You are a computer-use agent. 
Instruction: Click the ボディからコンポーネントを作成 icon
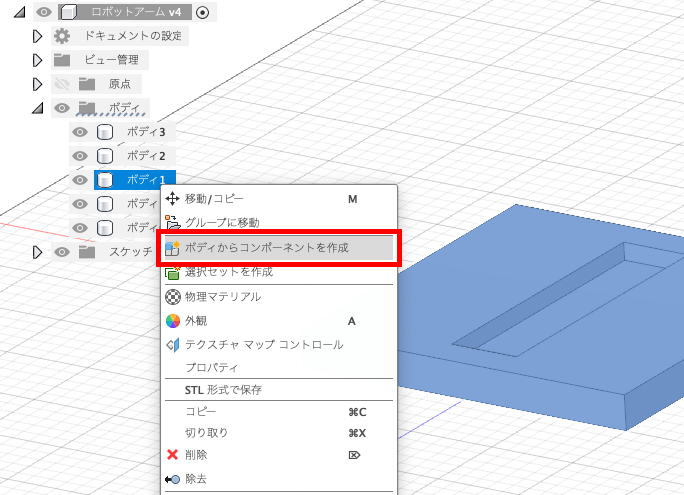click(x=173, y=248)
